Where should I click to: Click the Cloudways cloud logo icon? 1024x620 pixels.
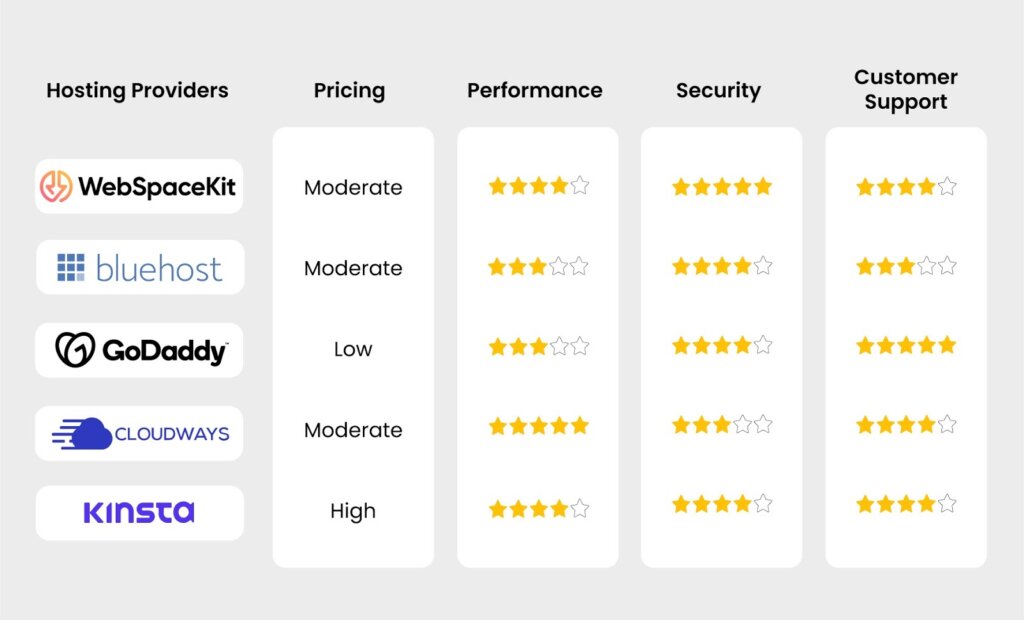[x=82, y=433]
